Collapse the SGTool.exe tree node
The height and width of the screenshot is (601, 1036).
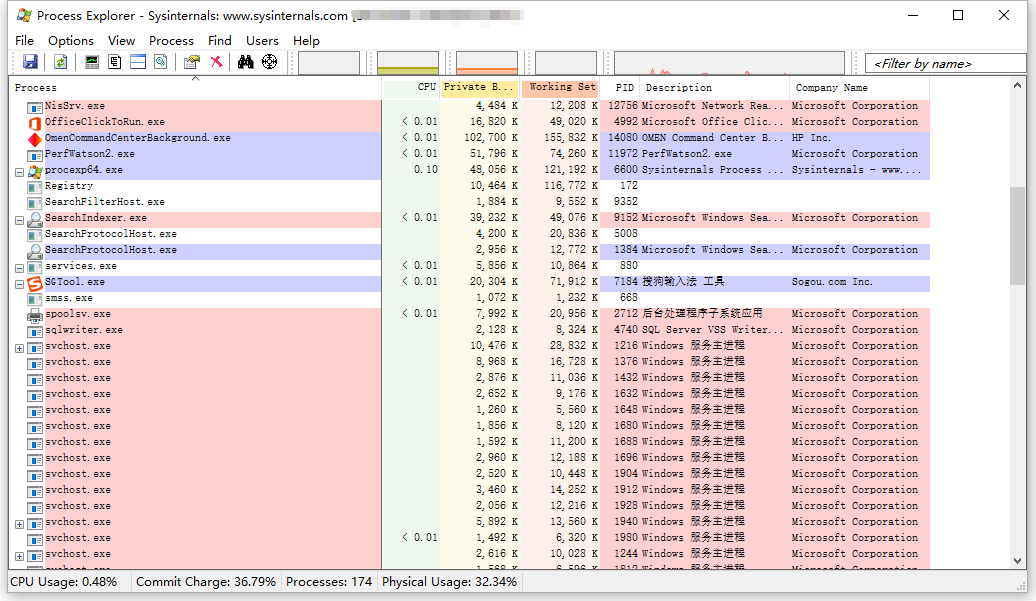[20, 283]
